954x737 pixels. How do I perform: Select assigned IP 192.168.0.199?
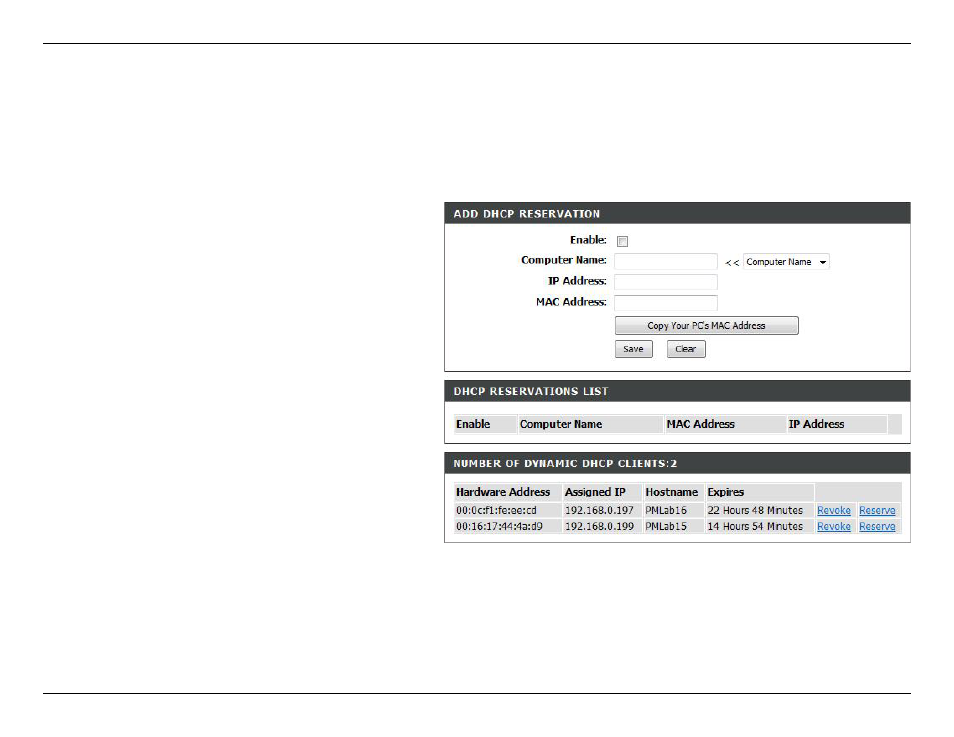(x=599, y=526)
